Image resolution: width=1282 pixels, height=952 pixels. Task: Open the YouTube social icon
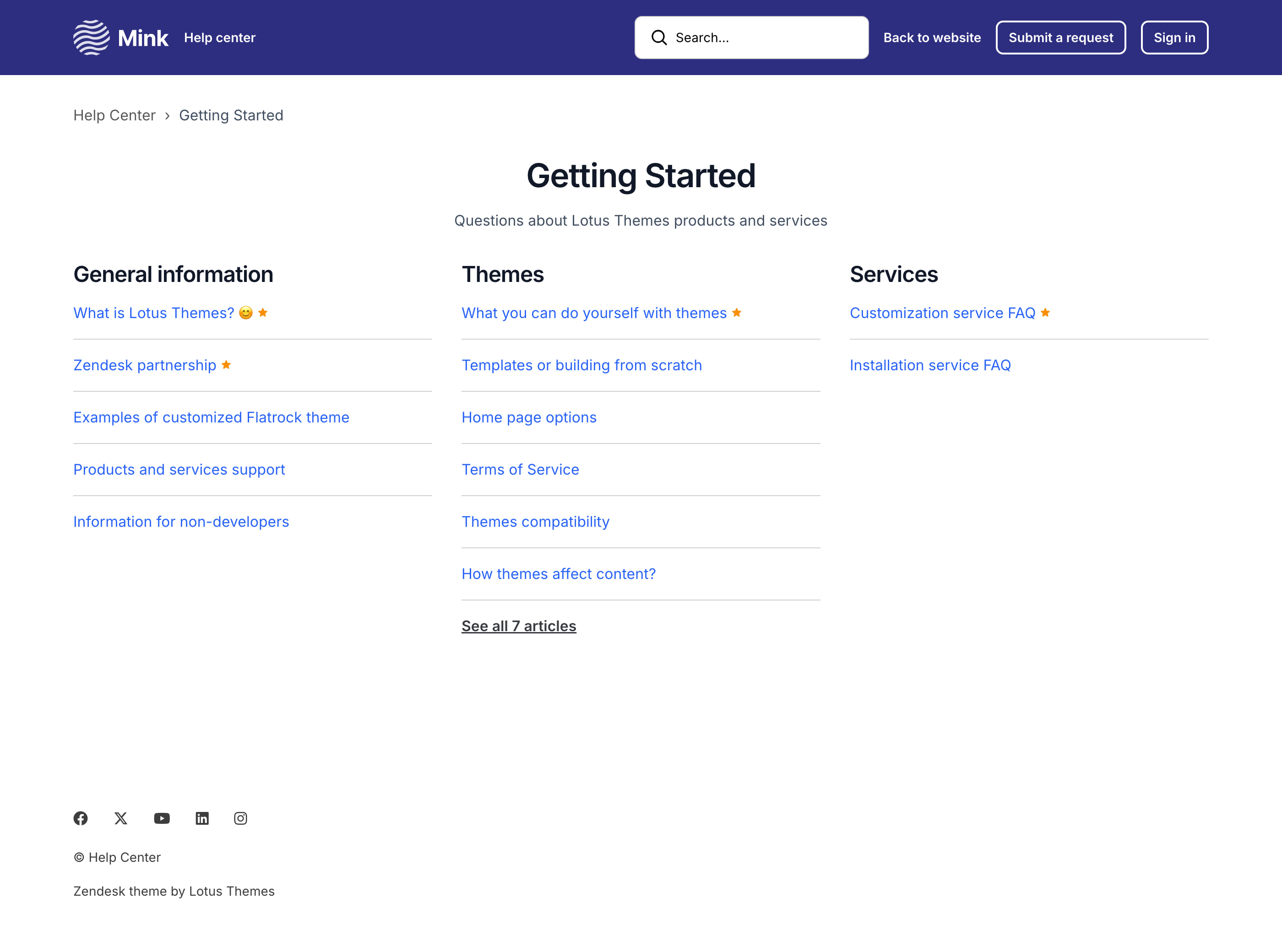click(x=162, y=818)
